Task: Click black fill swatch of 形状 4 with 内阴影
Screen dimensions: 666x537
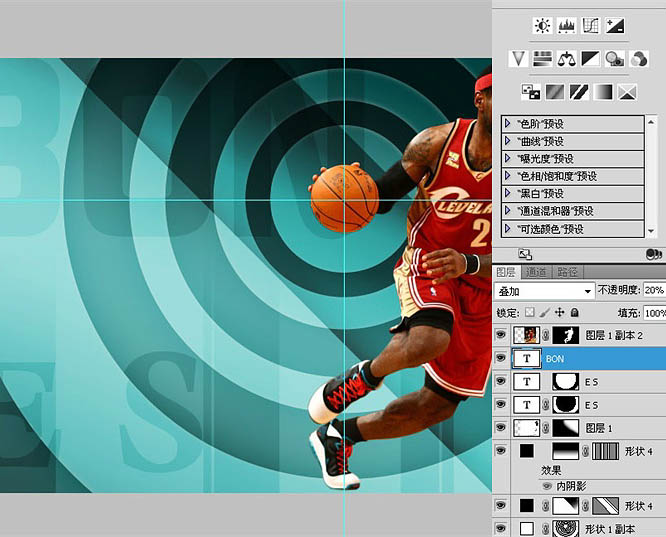Action: tap(527, 451)
